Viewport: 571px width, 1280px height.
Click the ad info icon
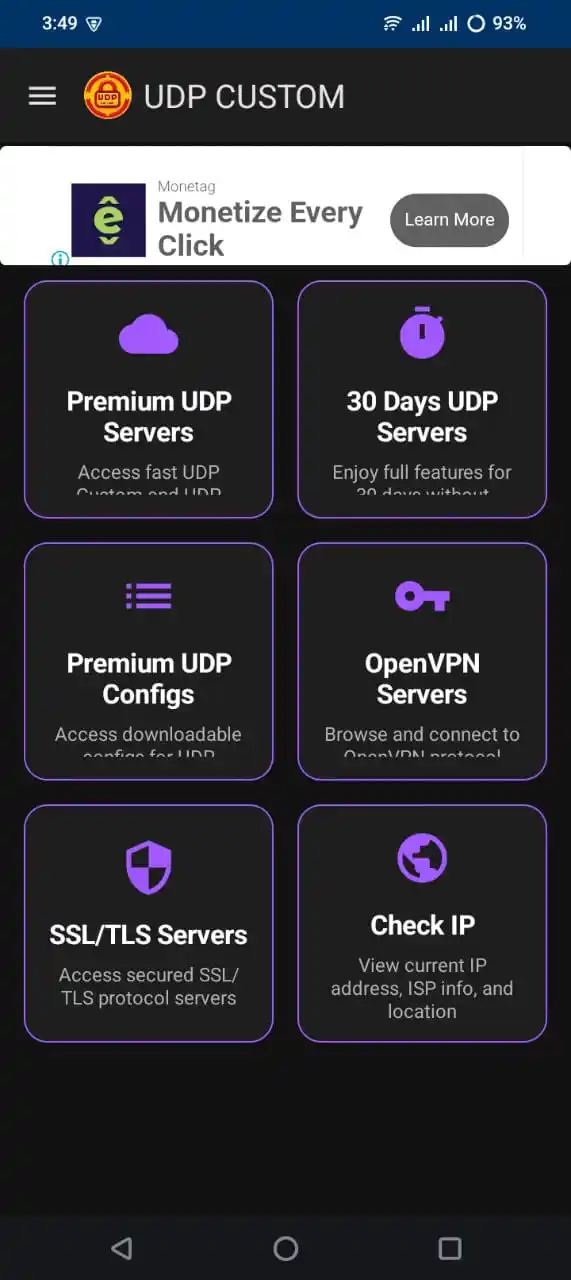[60, 259]
